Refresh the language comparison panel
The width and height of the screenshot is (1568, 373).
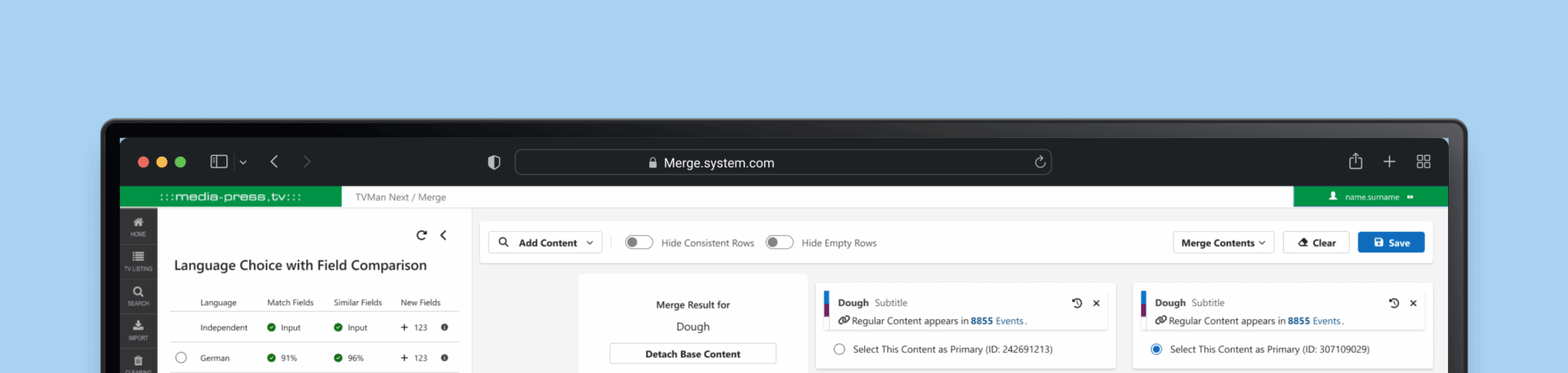(x=421, y=235)
